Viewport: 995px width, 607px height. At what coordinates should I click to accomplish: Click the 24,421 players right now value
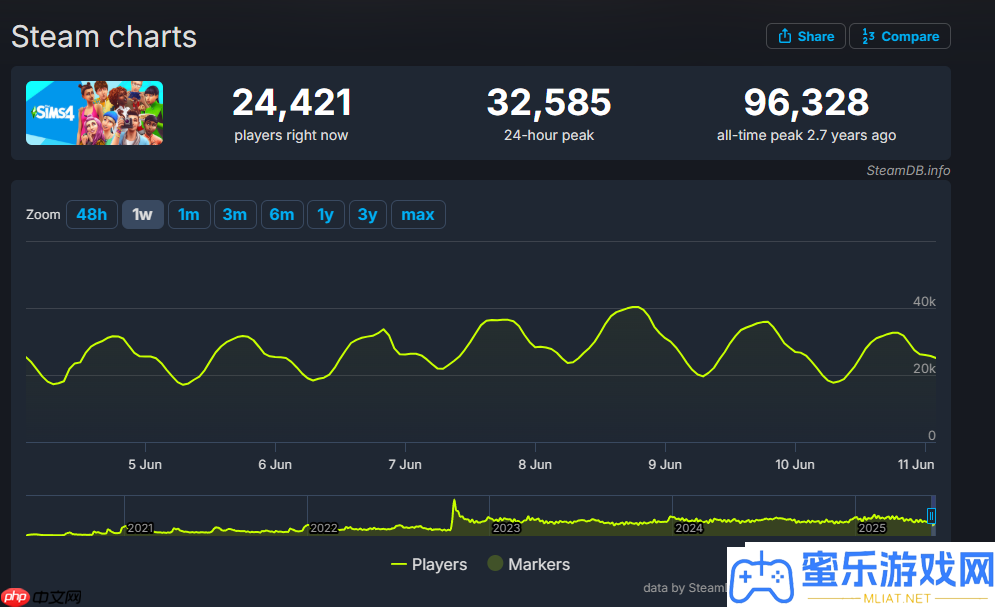tap(292, 102)
